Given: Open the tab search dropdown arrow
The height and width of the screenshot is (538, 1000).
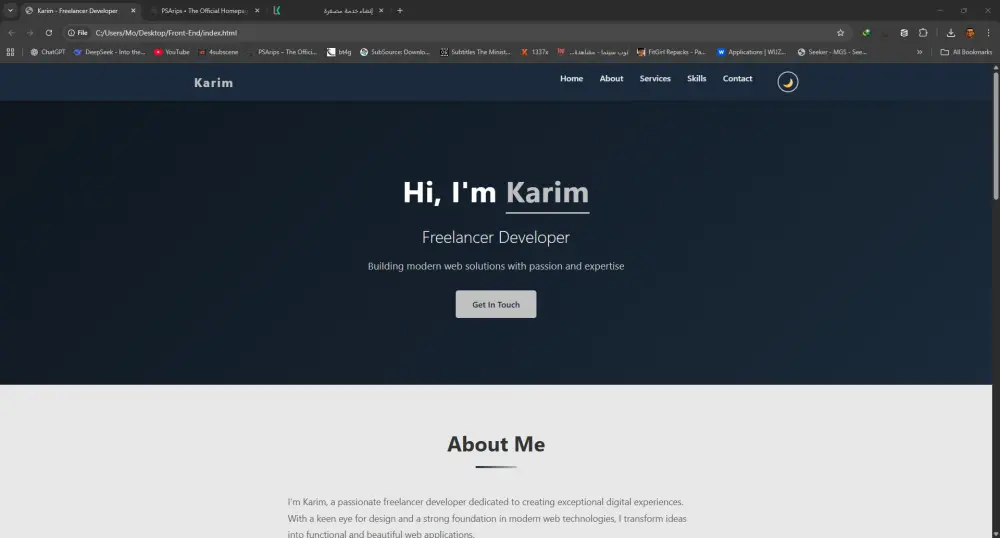Looking at the screenshot, I should (x=10, y=11).
